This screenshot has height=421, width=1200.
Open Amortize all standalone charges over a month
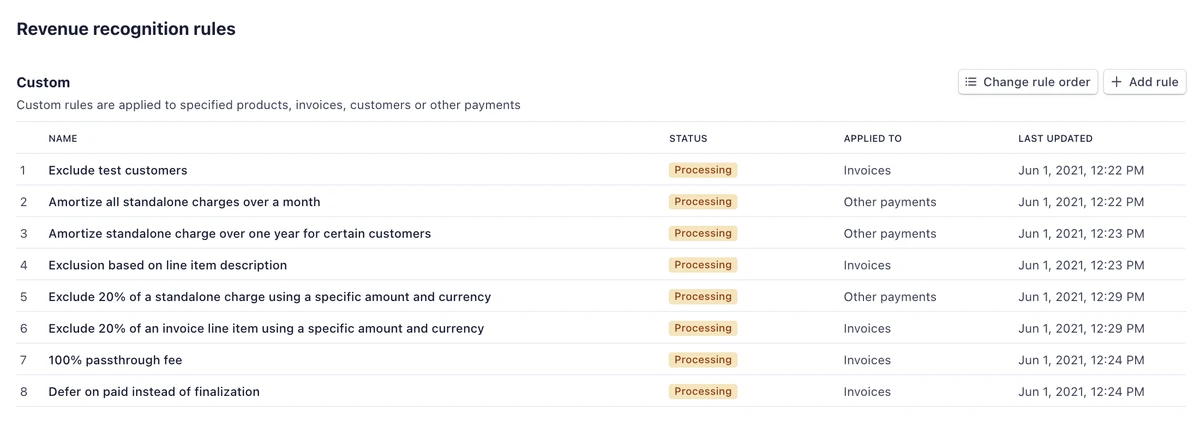184,202
